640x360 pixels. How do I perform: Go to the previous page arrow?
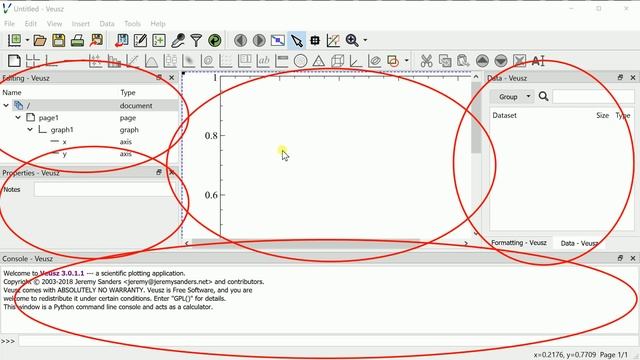click(x=240, y=40)
